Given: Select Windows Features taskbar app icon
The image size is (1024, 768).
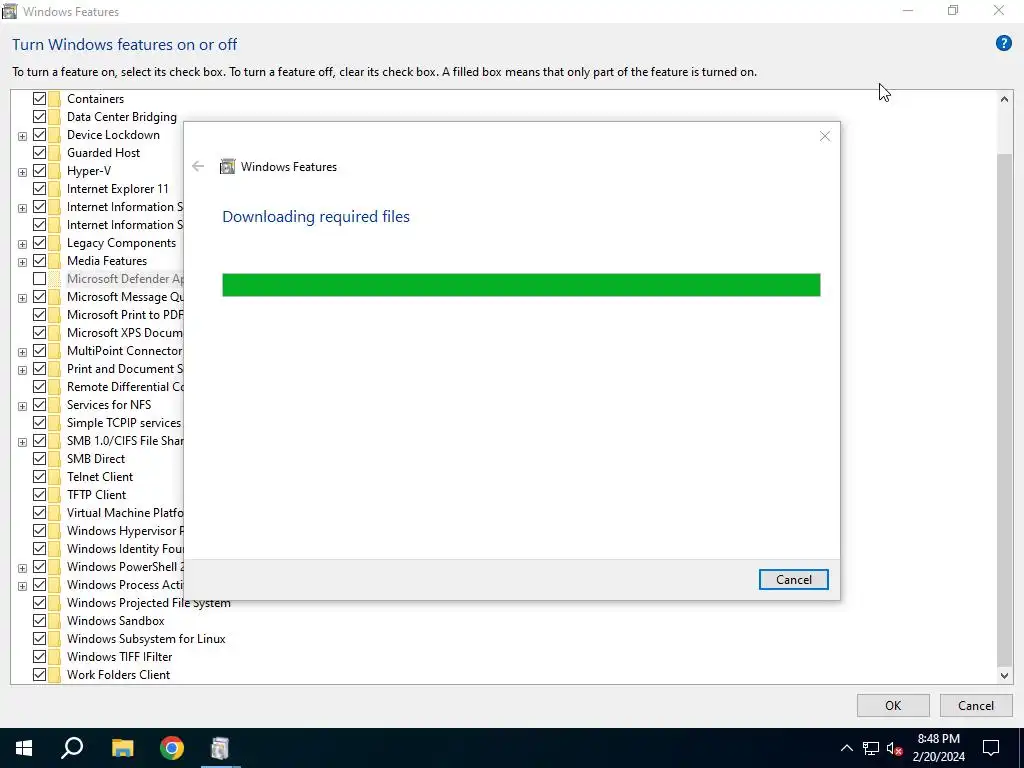Looking at the screenshot, I should 221,748.
